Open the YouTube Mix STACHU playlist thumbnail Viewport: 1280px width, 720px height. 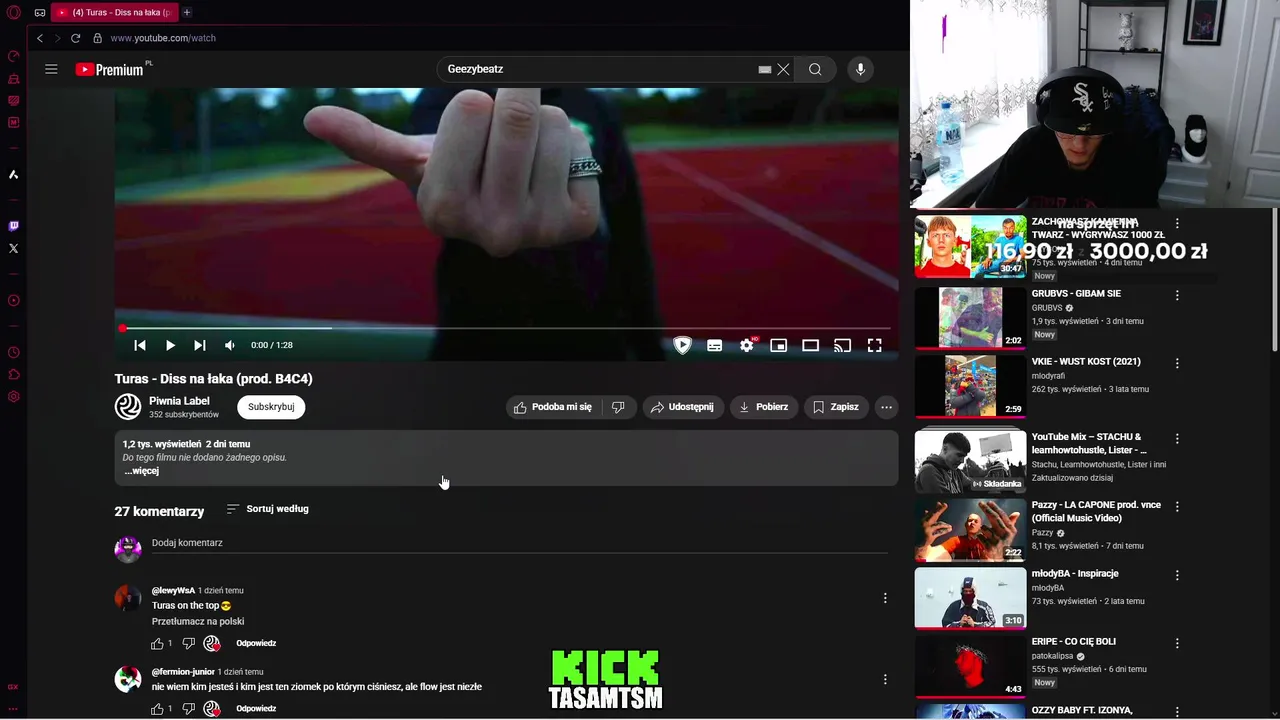click(970, 461)
